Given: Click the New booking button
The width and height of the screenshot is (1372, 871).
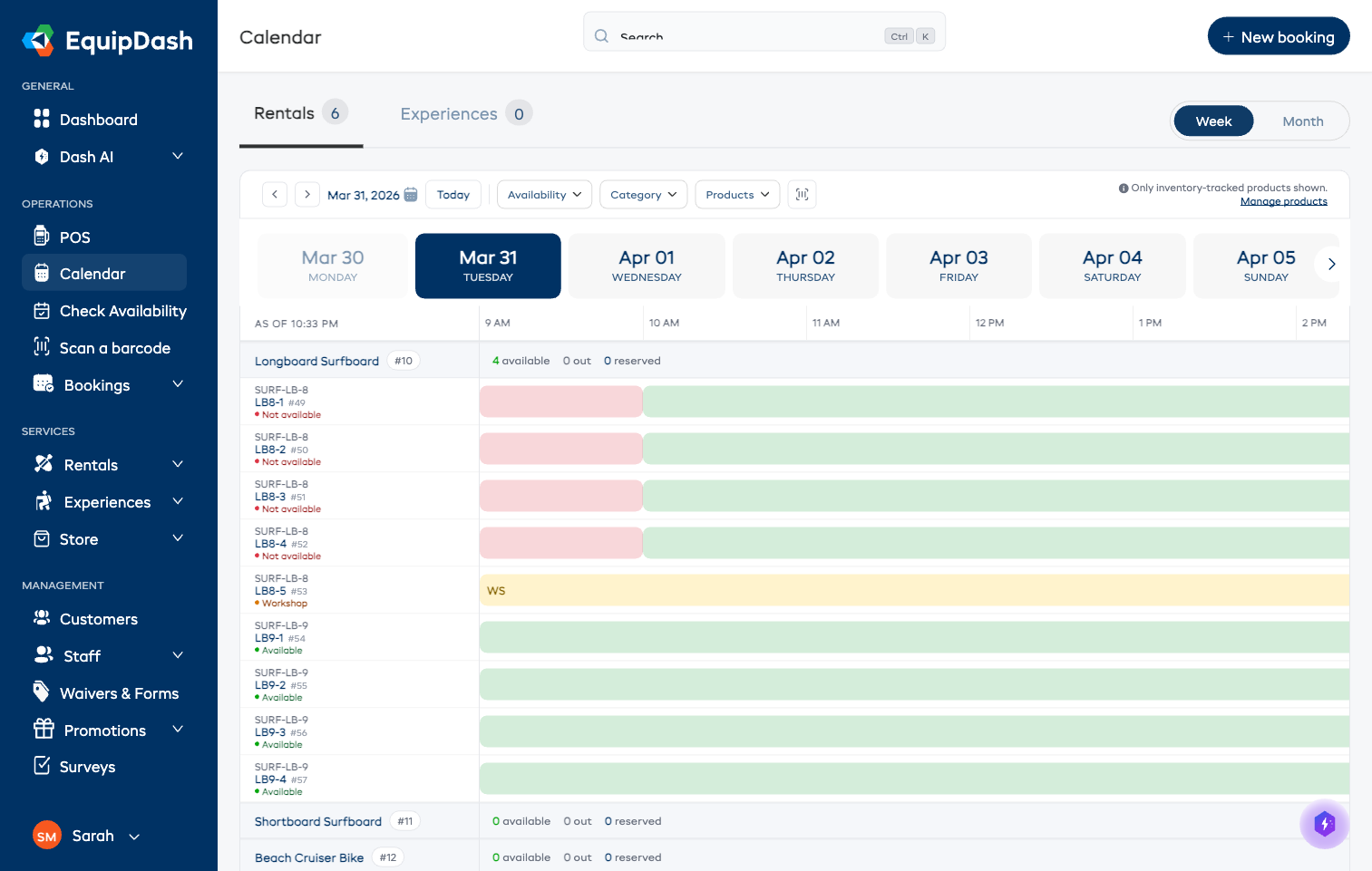Looking at the screenshot, I should pos(1279,36).
